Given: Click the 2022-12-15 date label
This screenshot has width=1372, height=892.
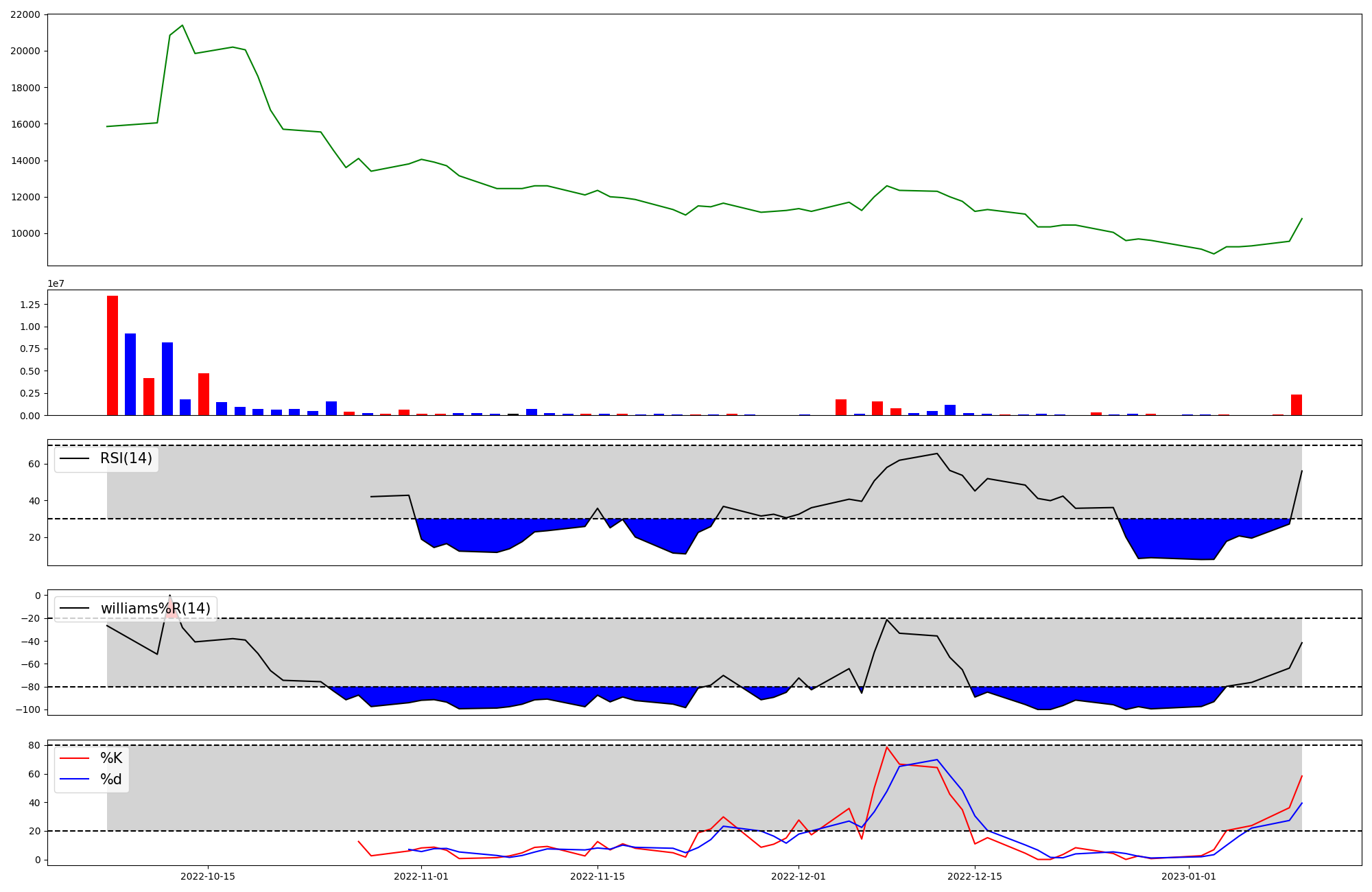Looking at the screenshot, I should click(975, 876).
